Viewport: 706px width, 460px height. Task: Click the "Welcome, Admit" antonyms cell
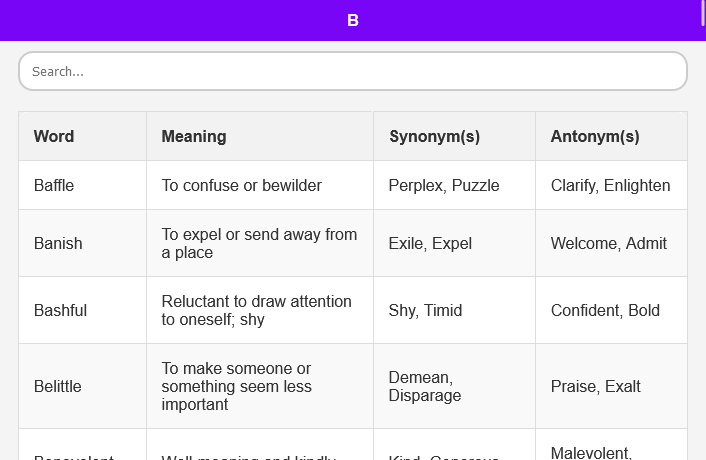pos(608,243)
